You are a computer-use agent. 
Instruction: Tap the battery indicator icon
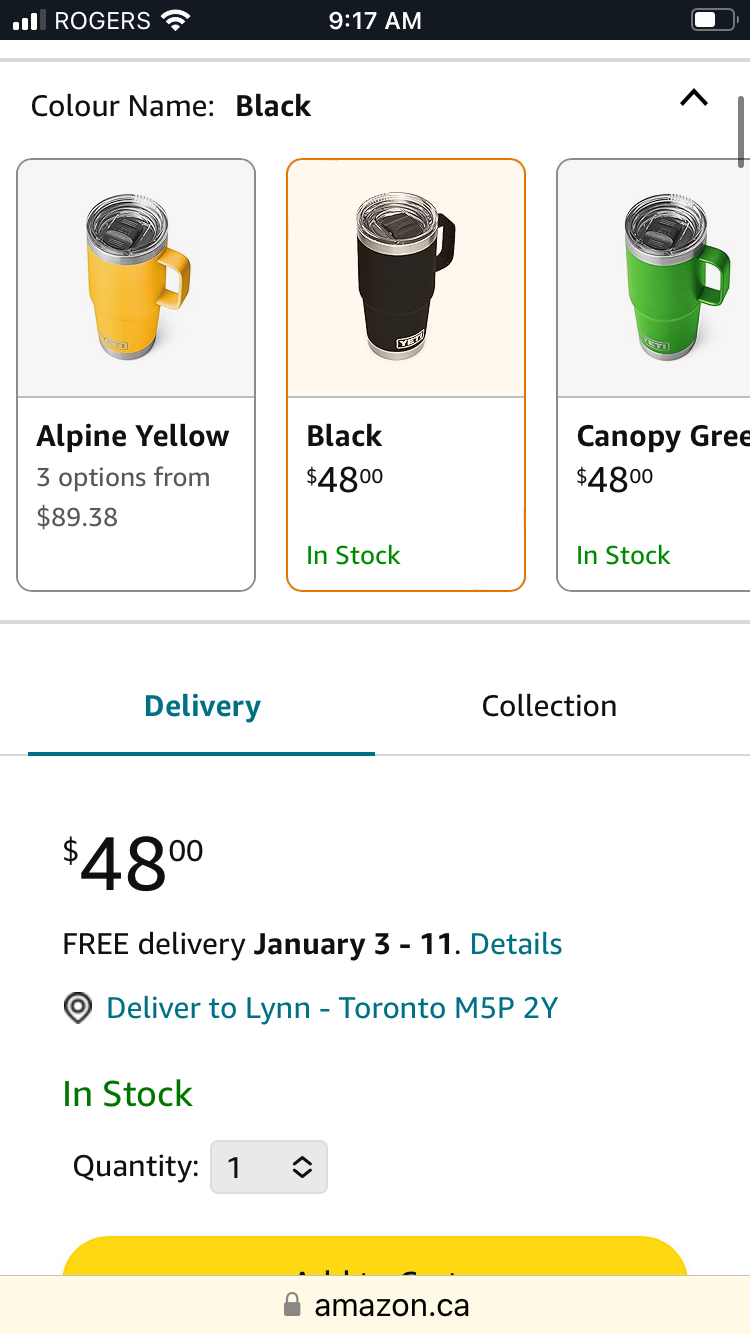pos(712,21)
